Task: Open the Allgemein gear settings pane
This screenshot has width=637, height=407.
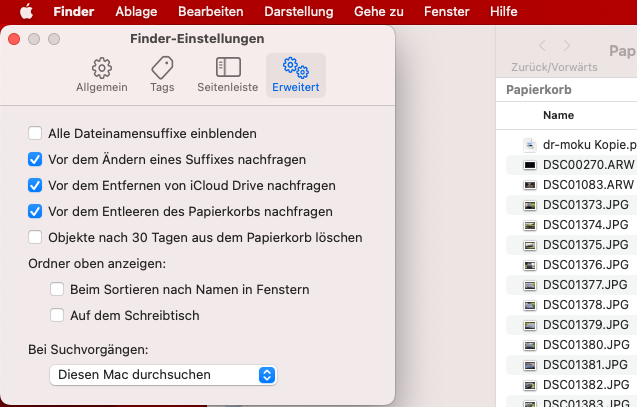Action: point(102,68)
